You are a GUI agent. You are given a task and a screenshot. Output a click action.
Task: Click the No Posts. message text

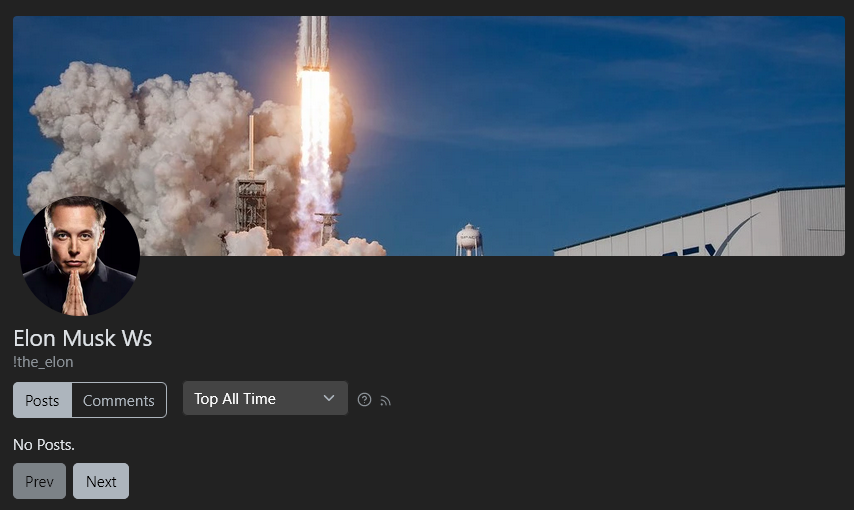coord(44,445)
